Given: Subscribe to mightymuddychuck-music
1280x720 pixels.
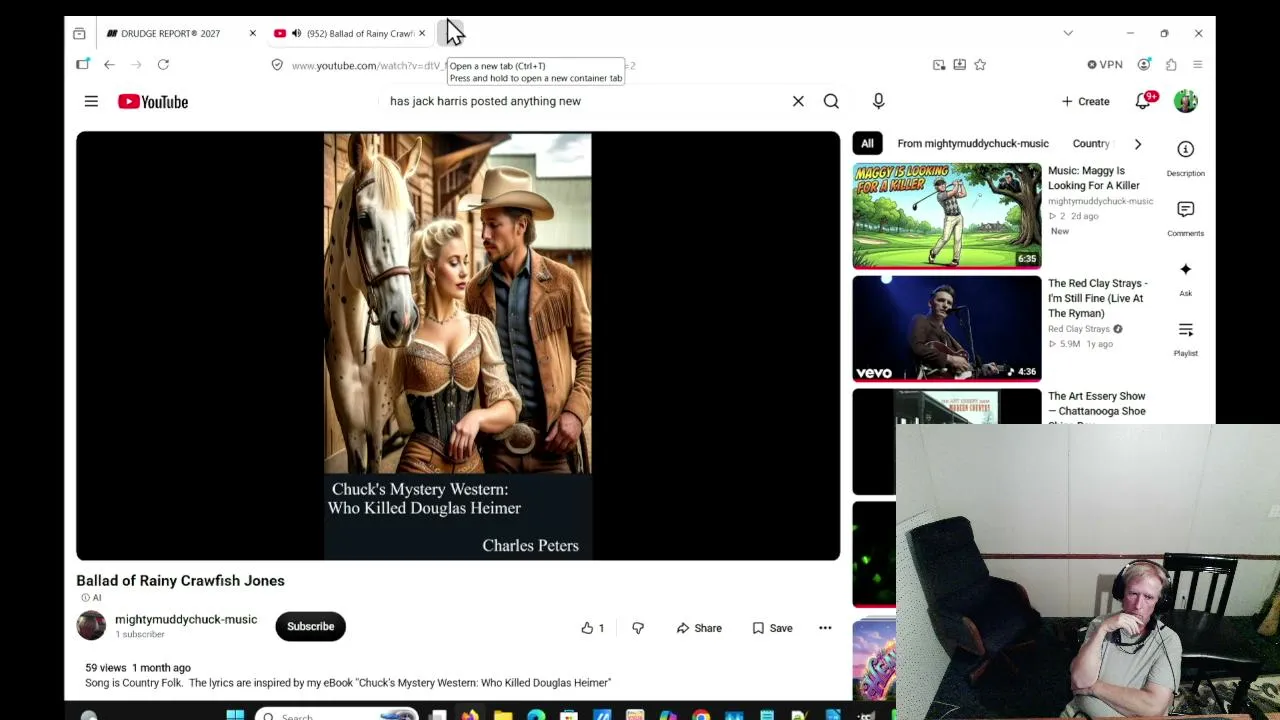Looking at the screenshot, I should (311, 627).
